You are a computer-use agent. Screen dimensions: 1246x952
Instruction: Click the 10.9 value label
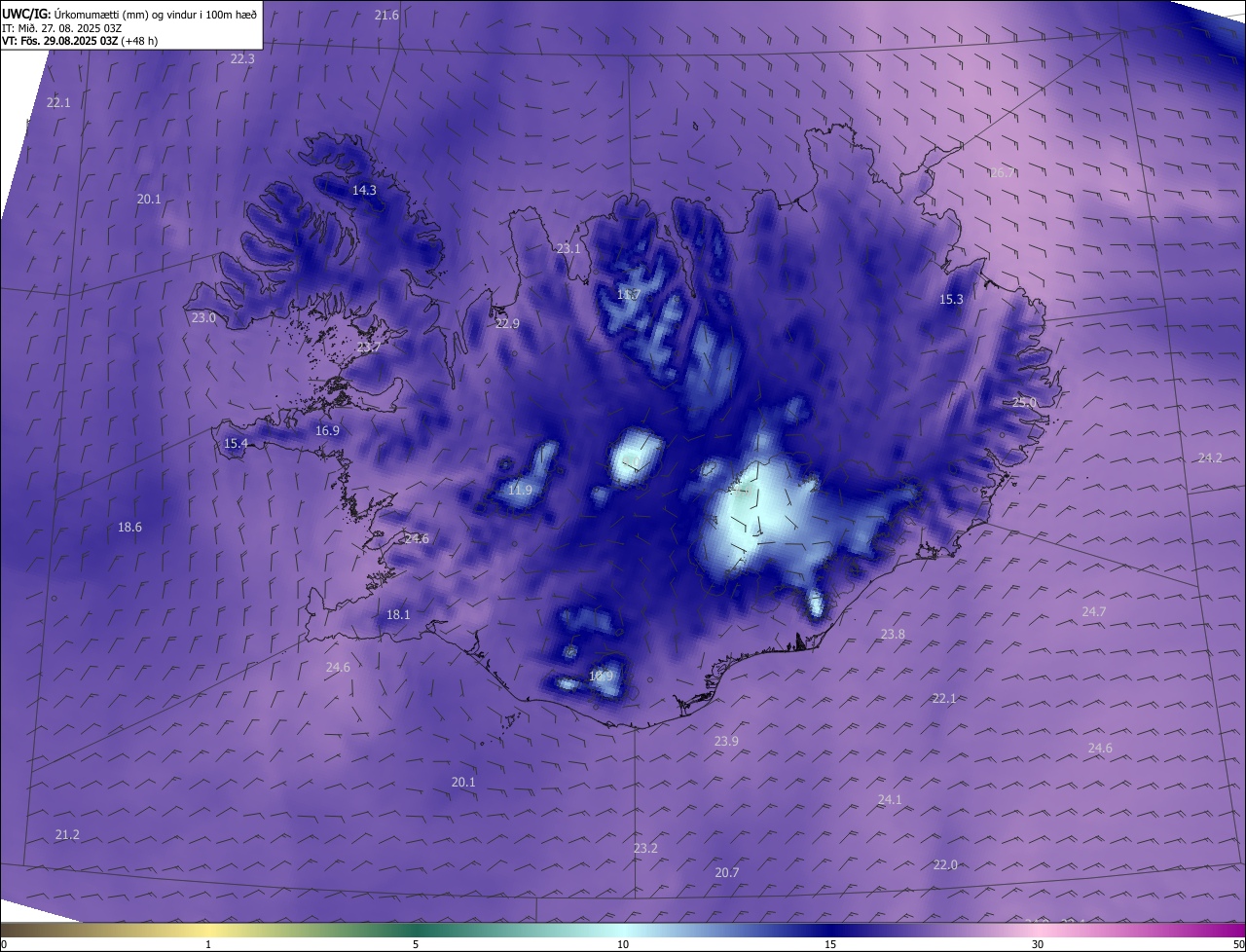point(602,676)
